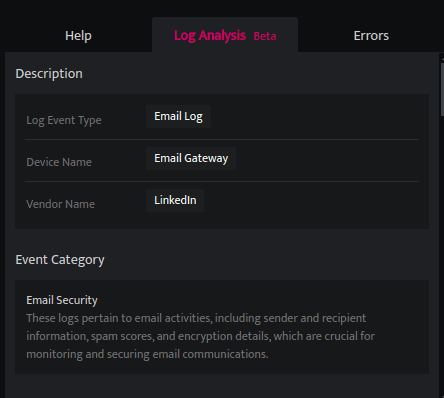
Task: Click the Vendor Name label
Action: tap(61, 204)
